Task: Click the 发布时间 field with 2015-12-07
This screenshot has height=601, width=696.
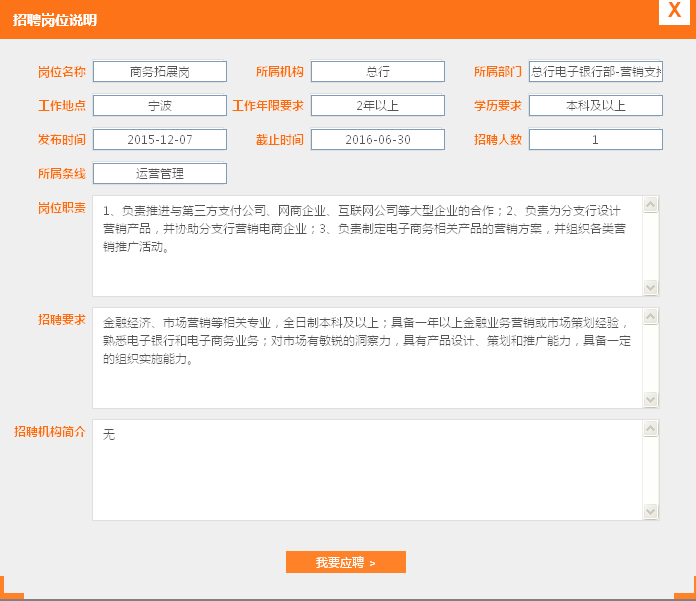Action: 160,140
